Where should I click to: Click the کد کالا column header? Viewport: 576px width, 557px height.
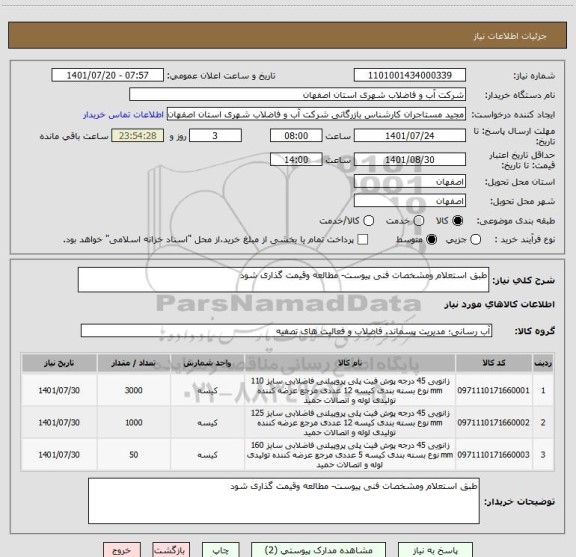point(494,363)
